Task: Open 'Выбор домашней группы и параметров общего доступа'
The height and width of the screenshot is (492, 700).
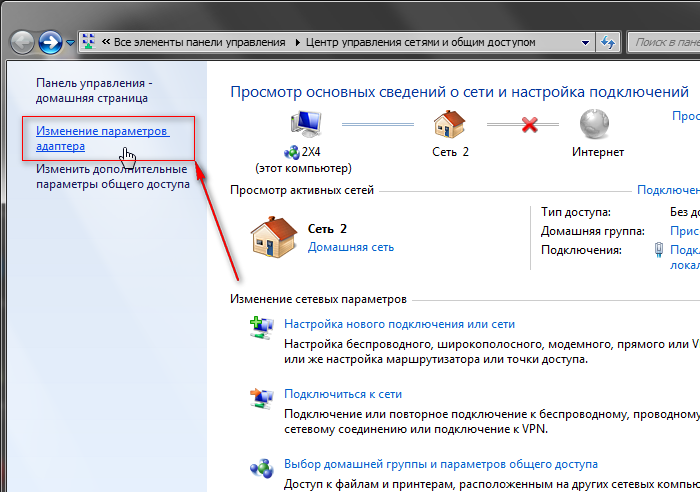Action: 441,464
